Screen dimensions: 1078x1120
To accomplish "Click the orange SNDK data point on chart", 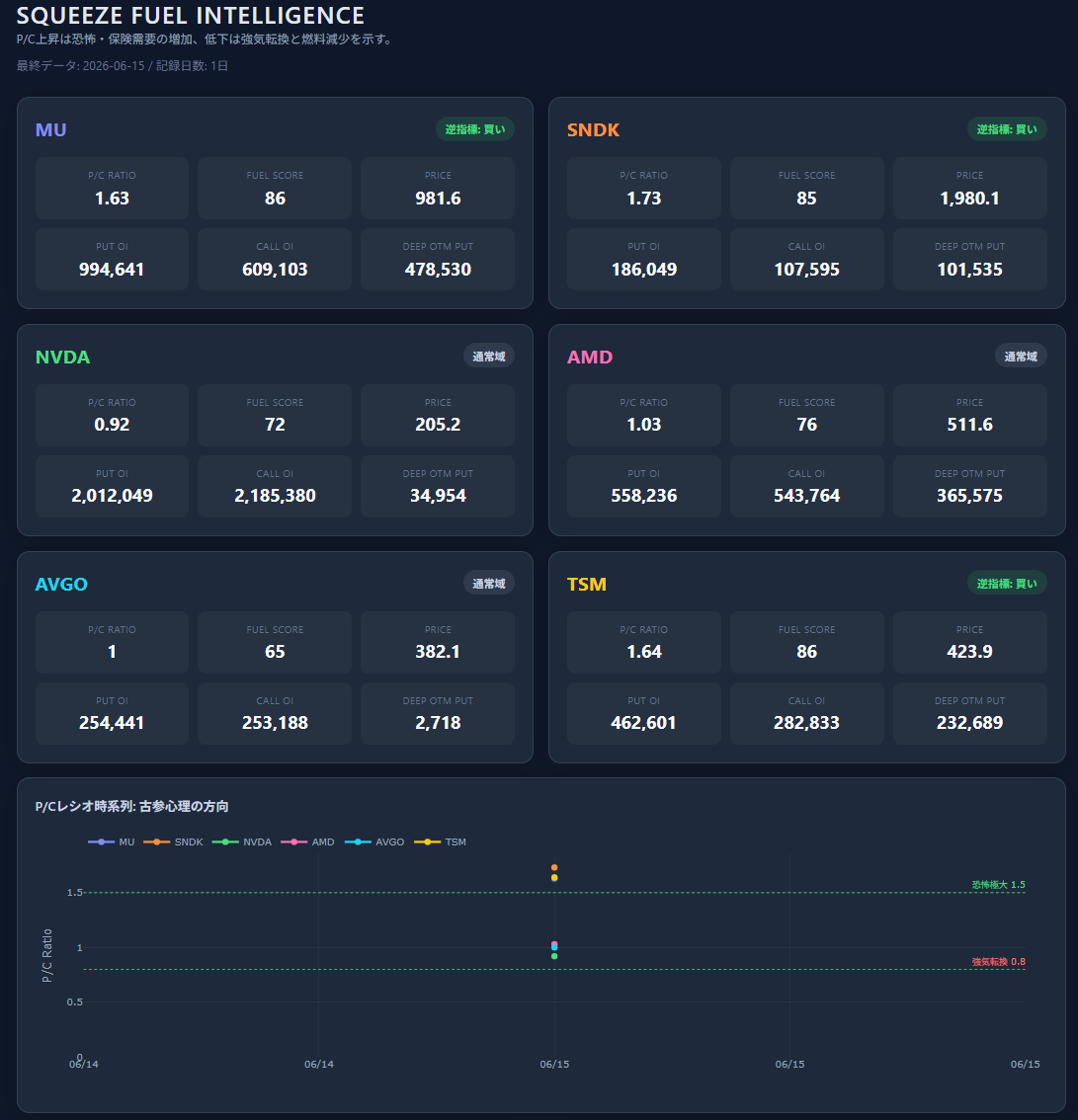I will [554, 867].
